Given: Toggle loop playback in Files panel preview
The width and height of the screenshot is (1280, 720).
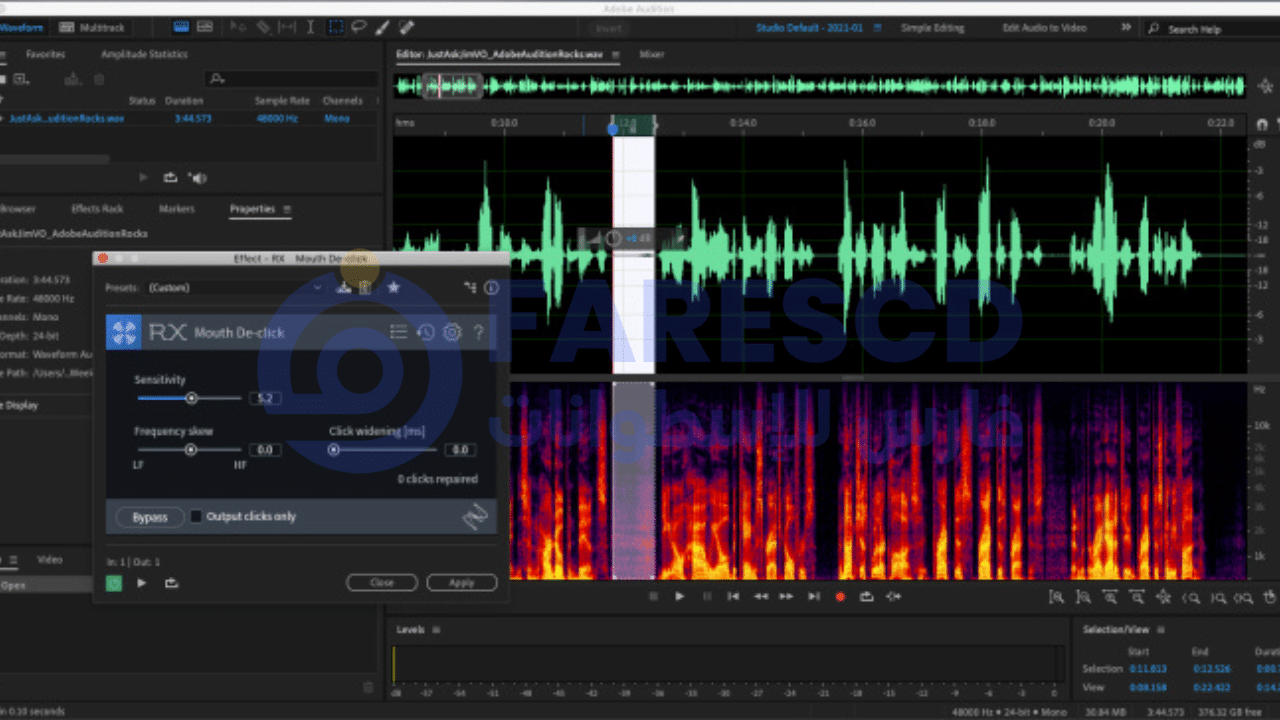Looking at the screenshot, I should 170,177.
